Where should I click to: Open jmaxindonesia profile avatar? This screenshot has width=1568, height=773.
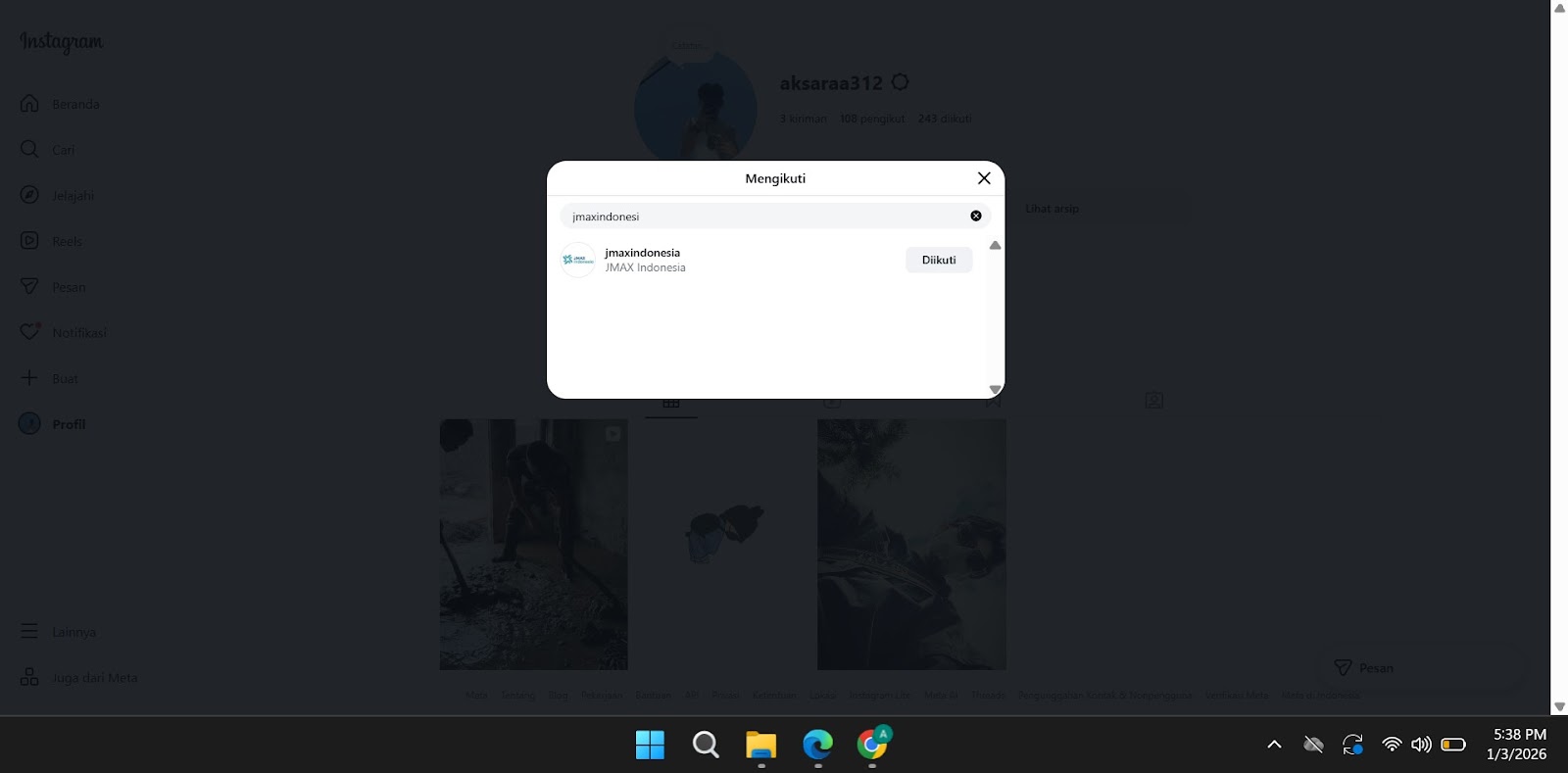(578, 260)
